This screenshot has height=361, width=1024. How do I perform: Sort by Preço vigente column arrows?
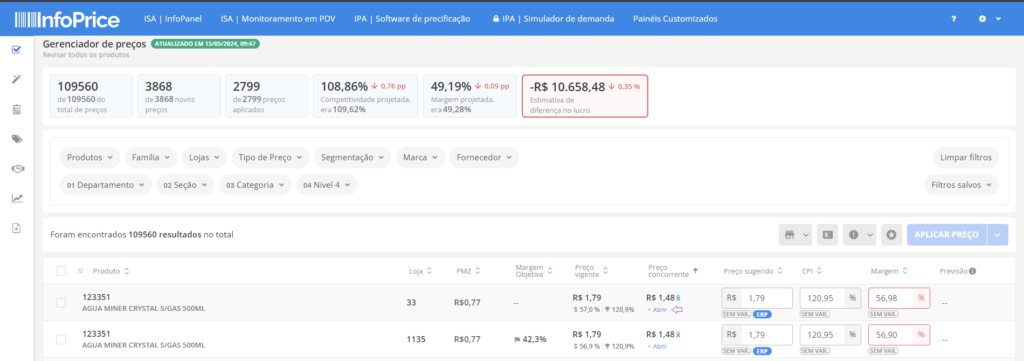[x=605, y=271]
